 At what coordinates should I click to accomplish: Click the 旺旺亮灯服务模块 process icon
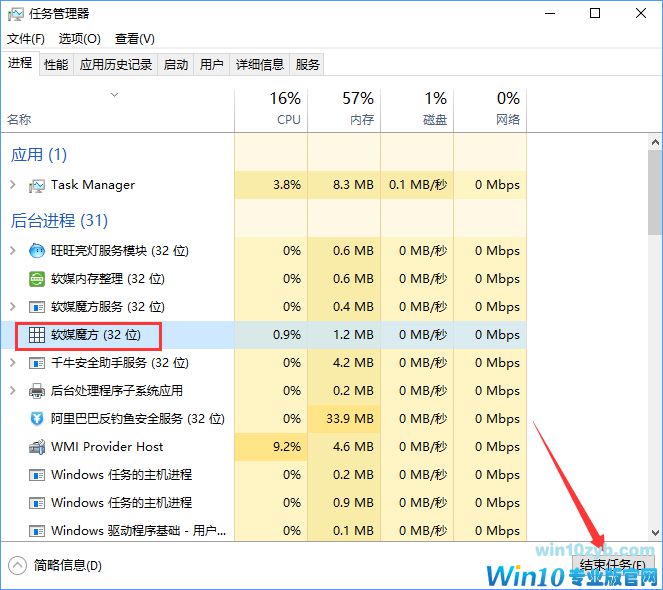[x=37, y=251]
